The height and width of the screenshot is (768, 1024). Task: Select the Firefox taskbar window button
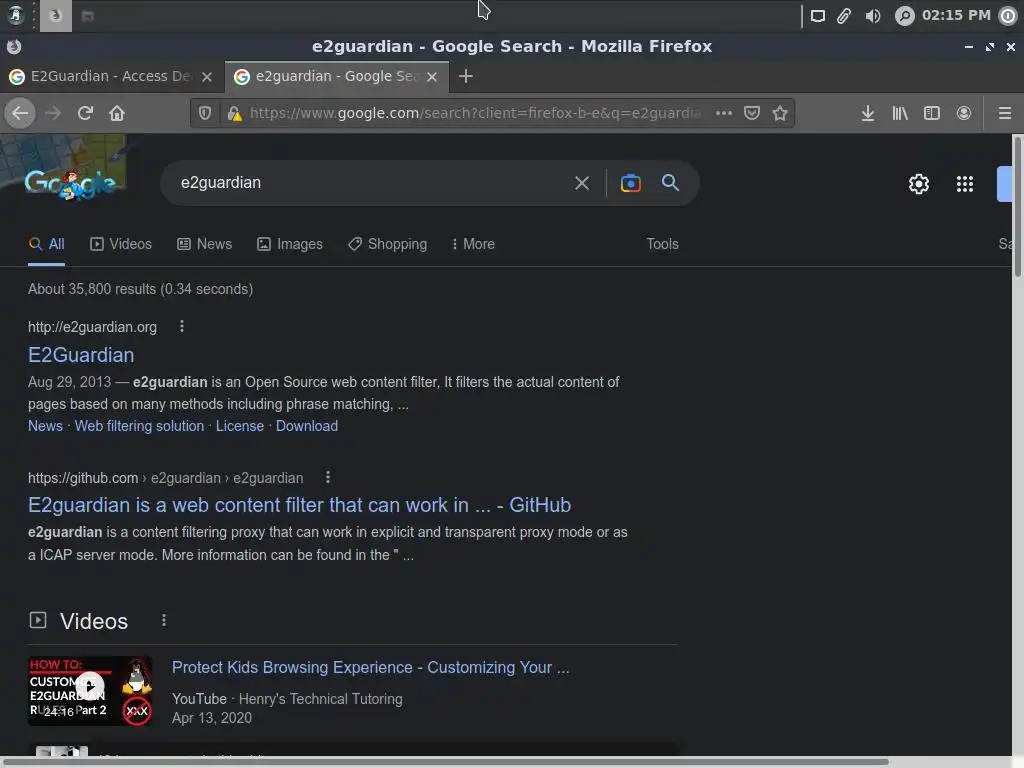point(56,16)
